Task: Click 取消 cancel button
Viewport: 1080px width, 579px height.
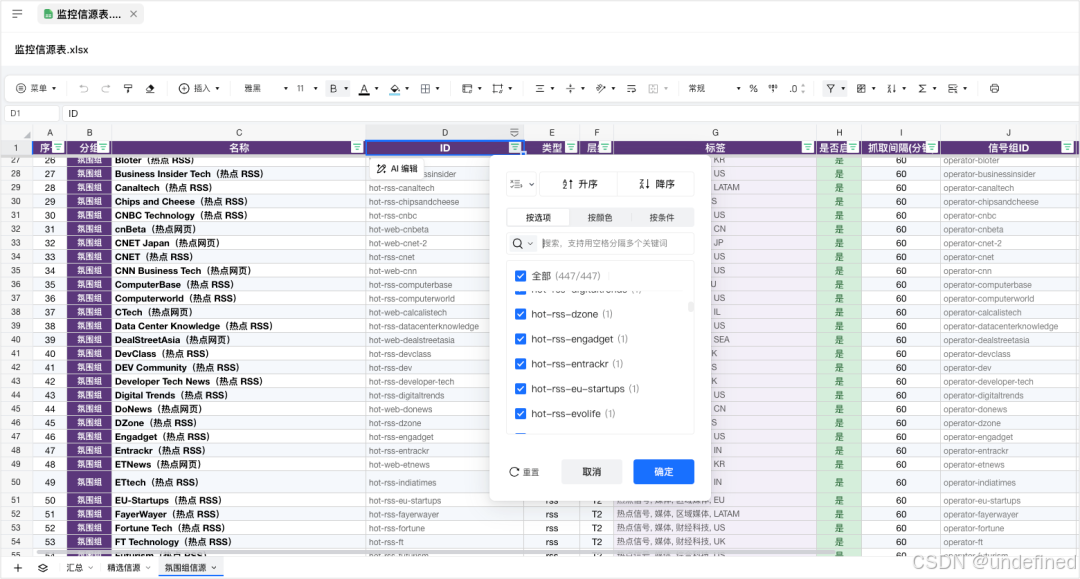Action: [592, 472]
